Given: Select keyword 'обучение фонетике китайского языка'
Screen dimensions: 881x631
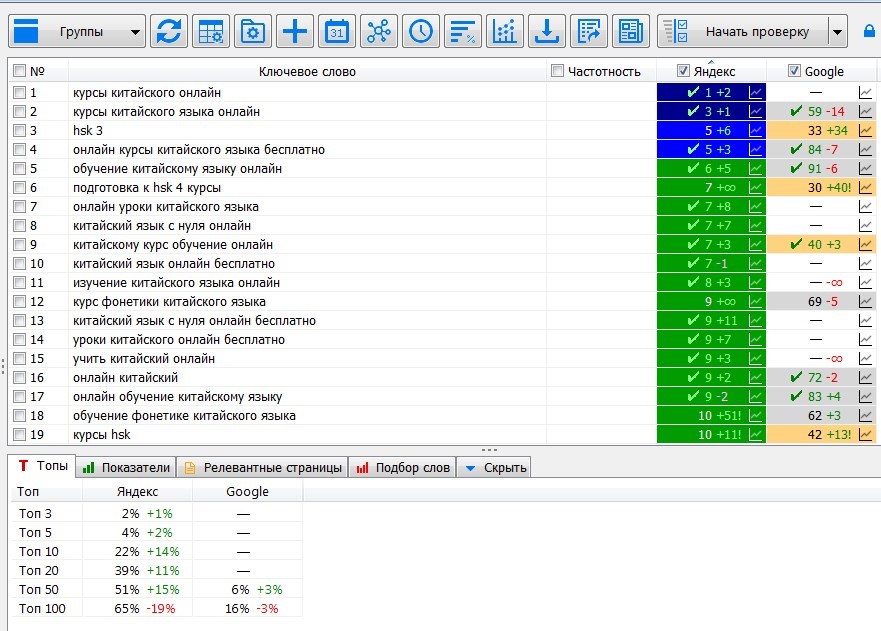Looking at the screenshot, I should click(184, 415).
